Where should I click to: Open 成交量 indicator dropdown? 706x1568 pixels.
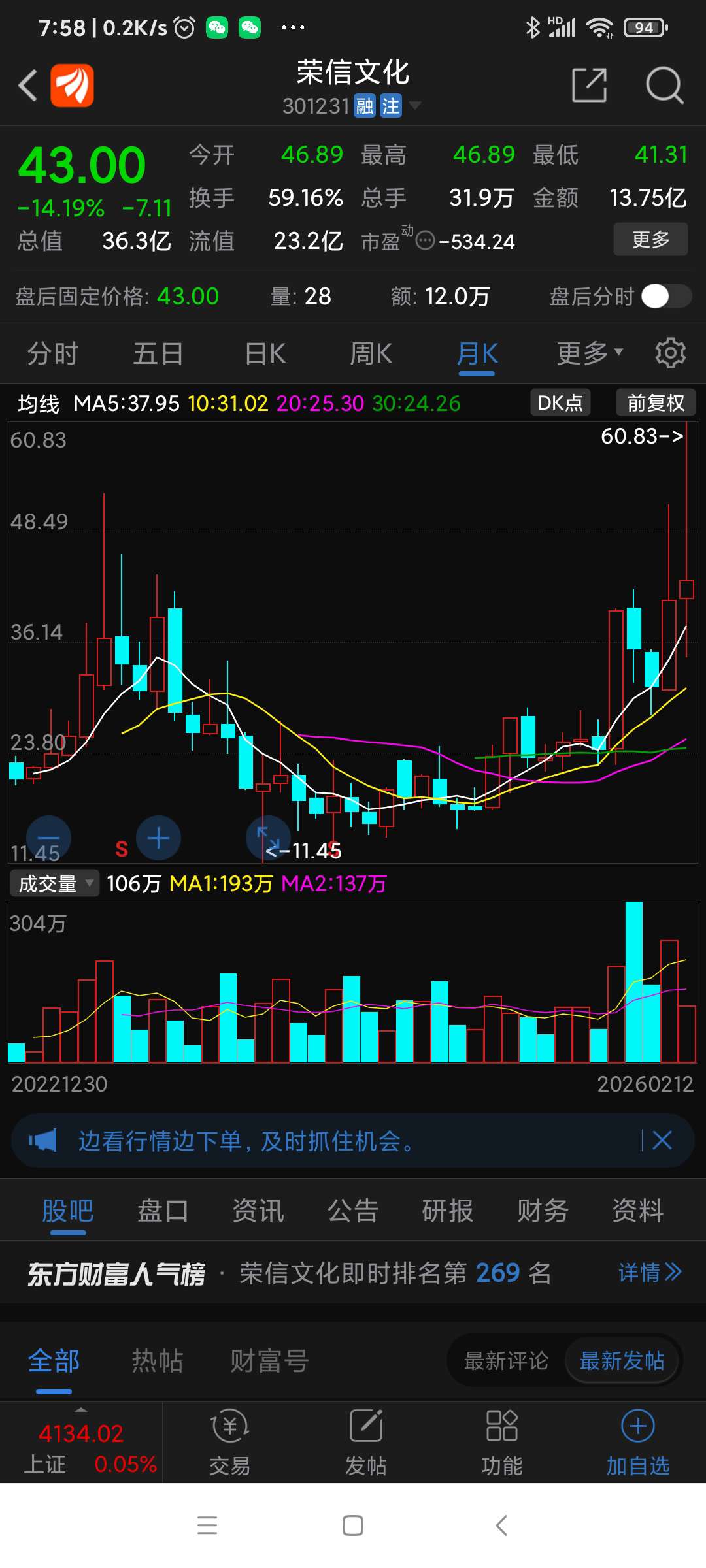click(x=55, y=883)
